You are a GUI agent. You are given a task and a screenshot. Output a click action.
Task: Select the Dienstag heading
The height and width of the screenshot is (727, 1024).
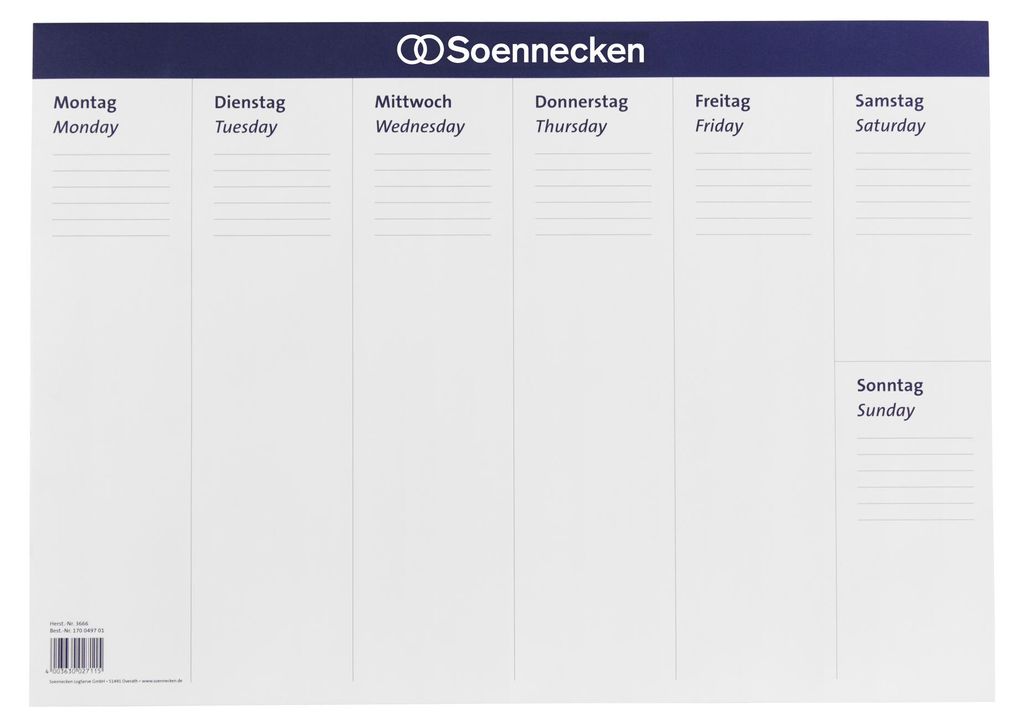pos(249,103)
